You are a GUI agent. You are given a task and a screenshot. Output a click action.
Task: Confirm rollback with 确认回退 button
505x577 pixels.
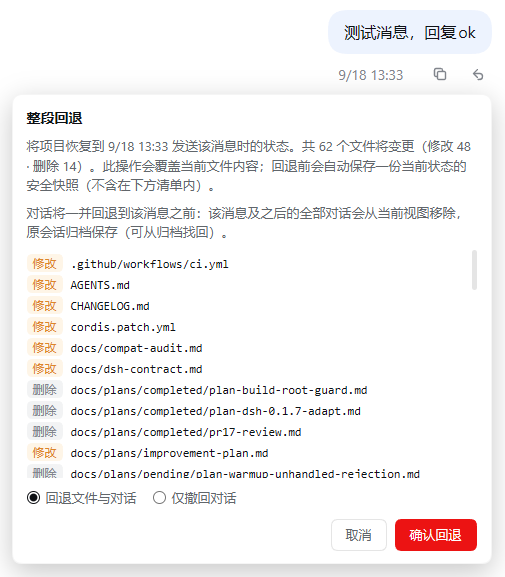(x=436, y=535)
